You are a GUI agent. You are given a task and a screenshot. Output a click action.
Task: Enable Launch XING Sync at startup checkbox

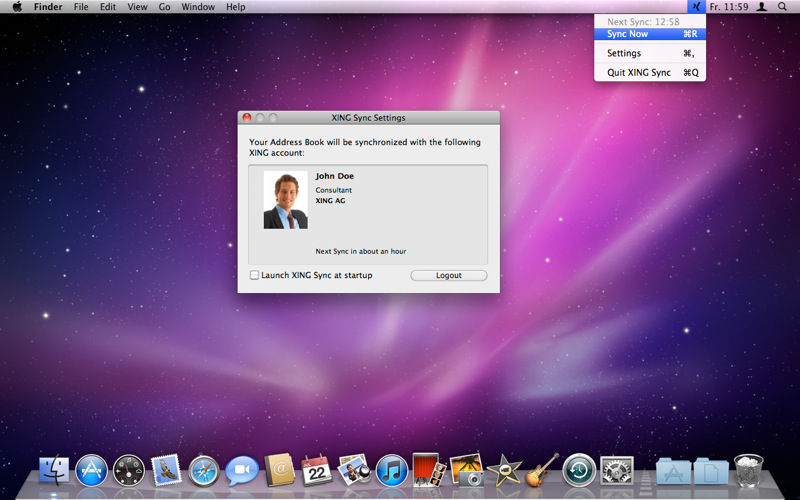[x=254, y=275]
